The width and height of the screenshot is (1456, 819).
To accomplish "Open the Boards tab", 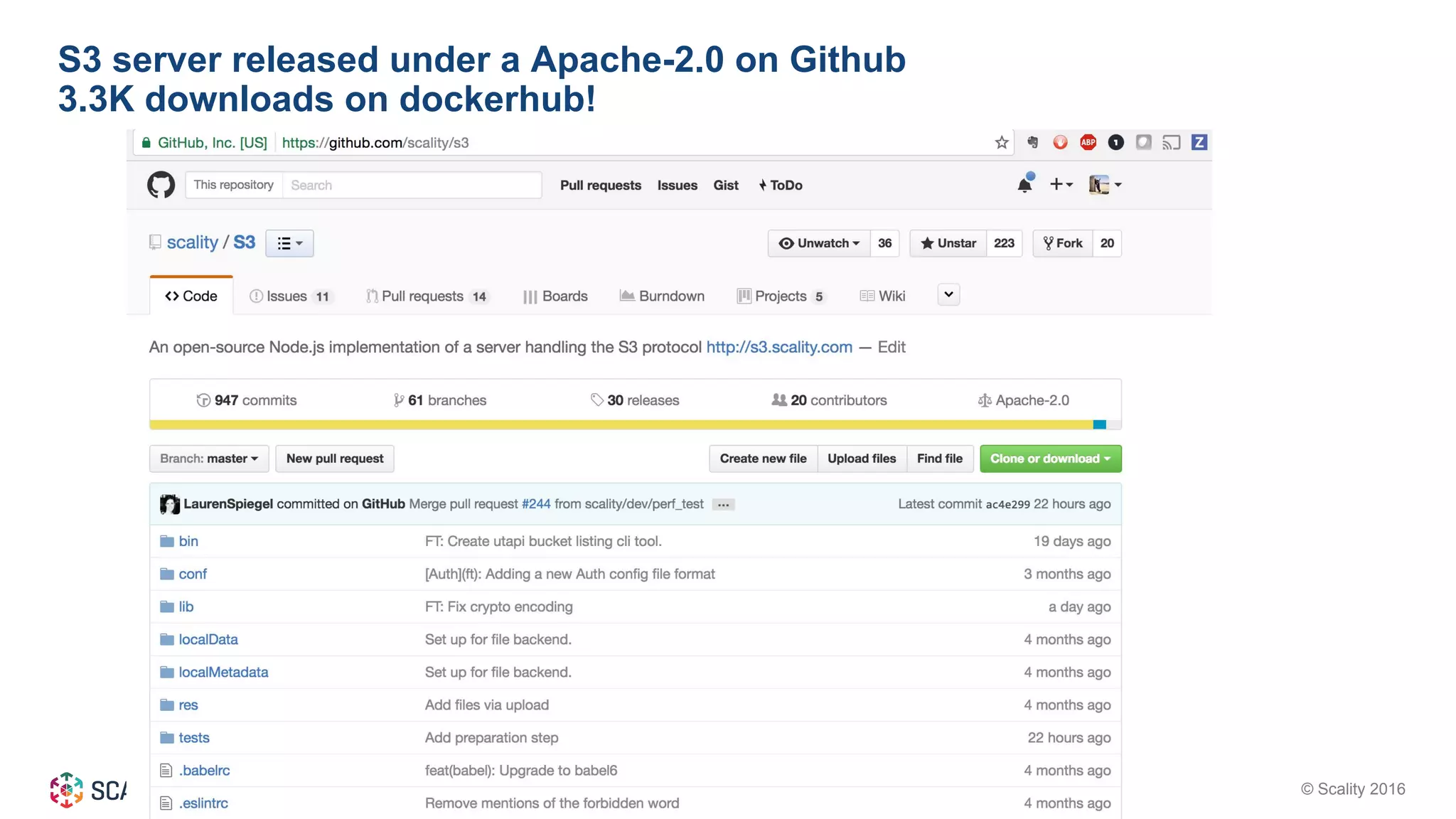I will [x=555, y=296].
